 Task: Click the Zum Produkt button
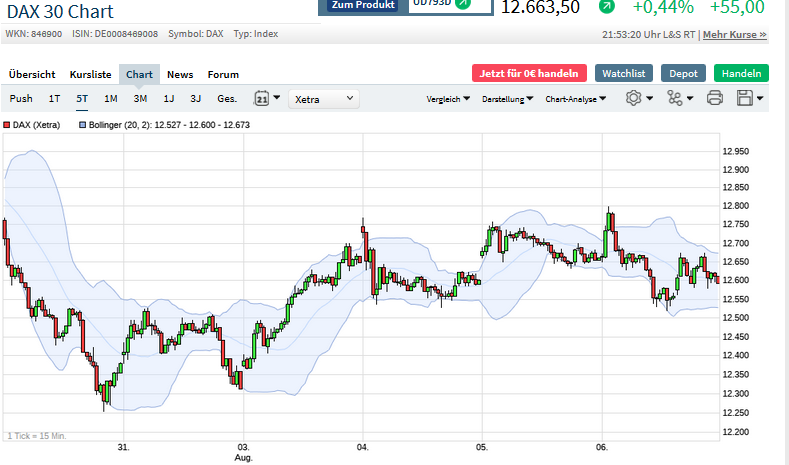click(362, 6)
